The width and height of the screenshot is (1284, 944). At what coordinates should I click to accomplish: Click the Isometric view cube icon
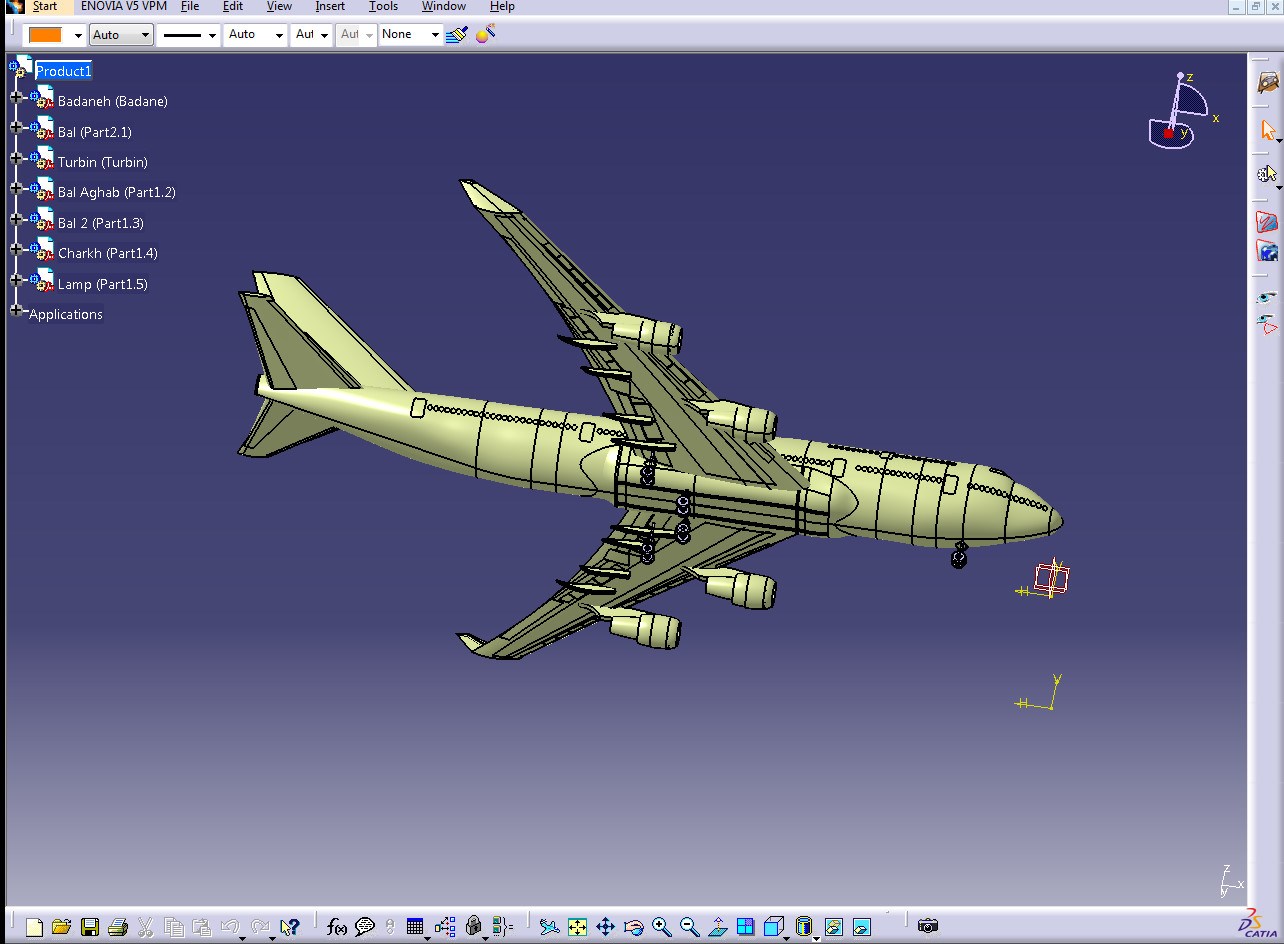click(x=774, y=927)
